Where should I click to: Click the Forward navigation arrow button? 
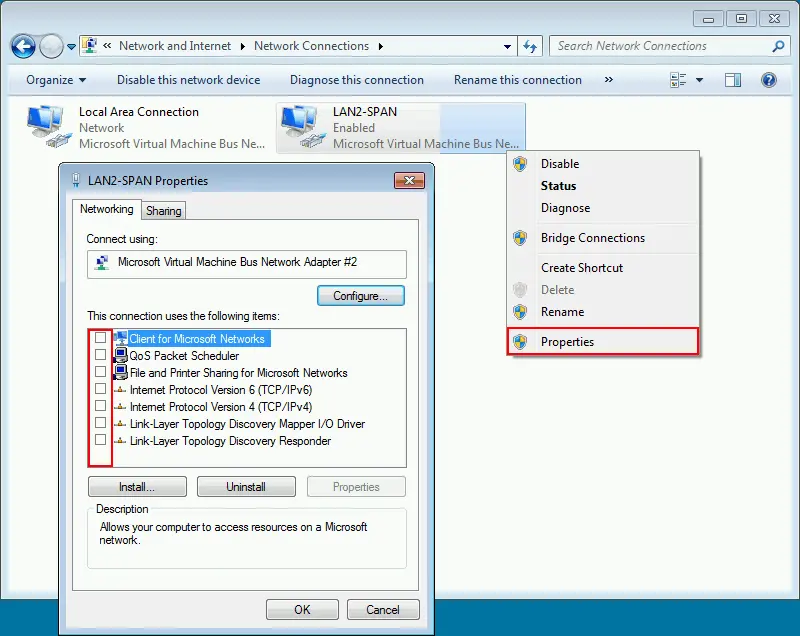coord(51,47)
